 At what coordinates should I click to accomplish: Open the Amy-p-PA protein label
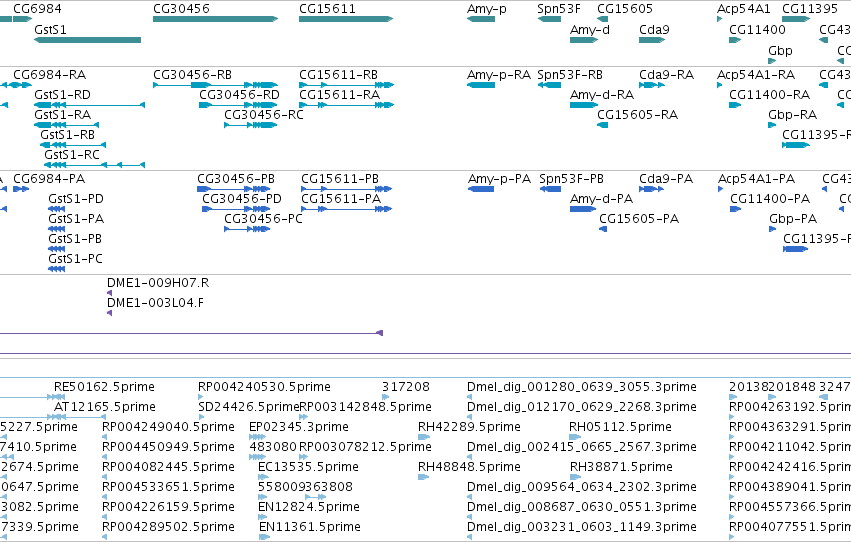tap(499, 179)
